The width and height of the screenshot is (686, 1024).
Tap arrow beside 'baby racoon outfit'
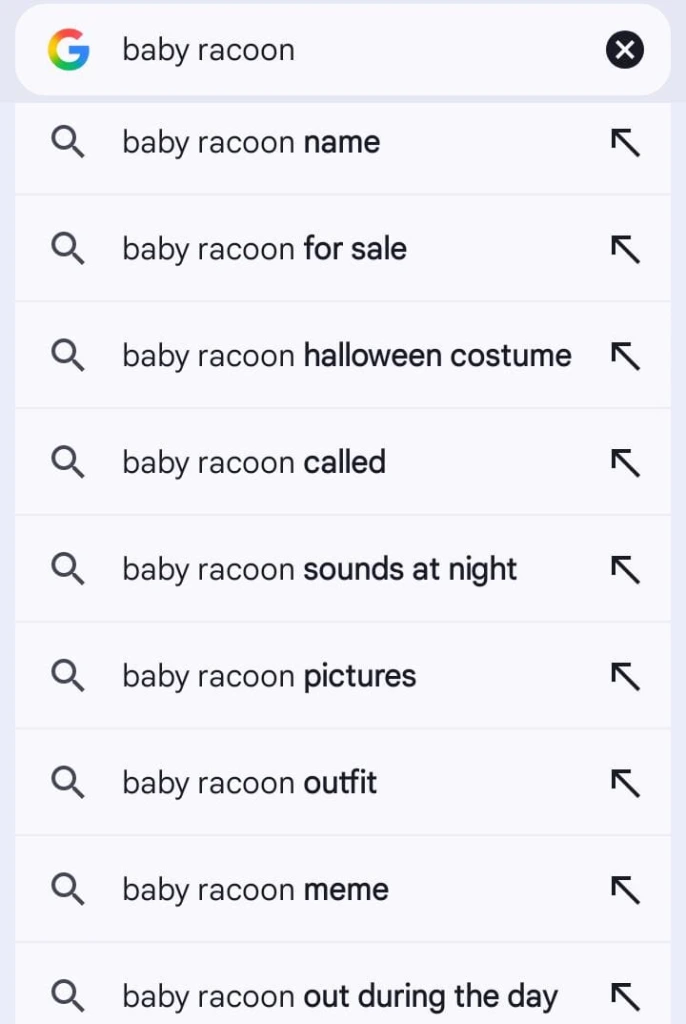click(x=625, y=783)
